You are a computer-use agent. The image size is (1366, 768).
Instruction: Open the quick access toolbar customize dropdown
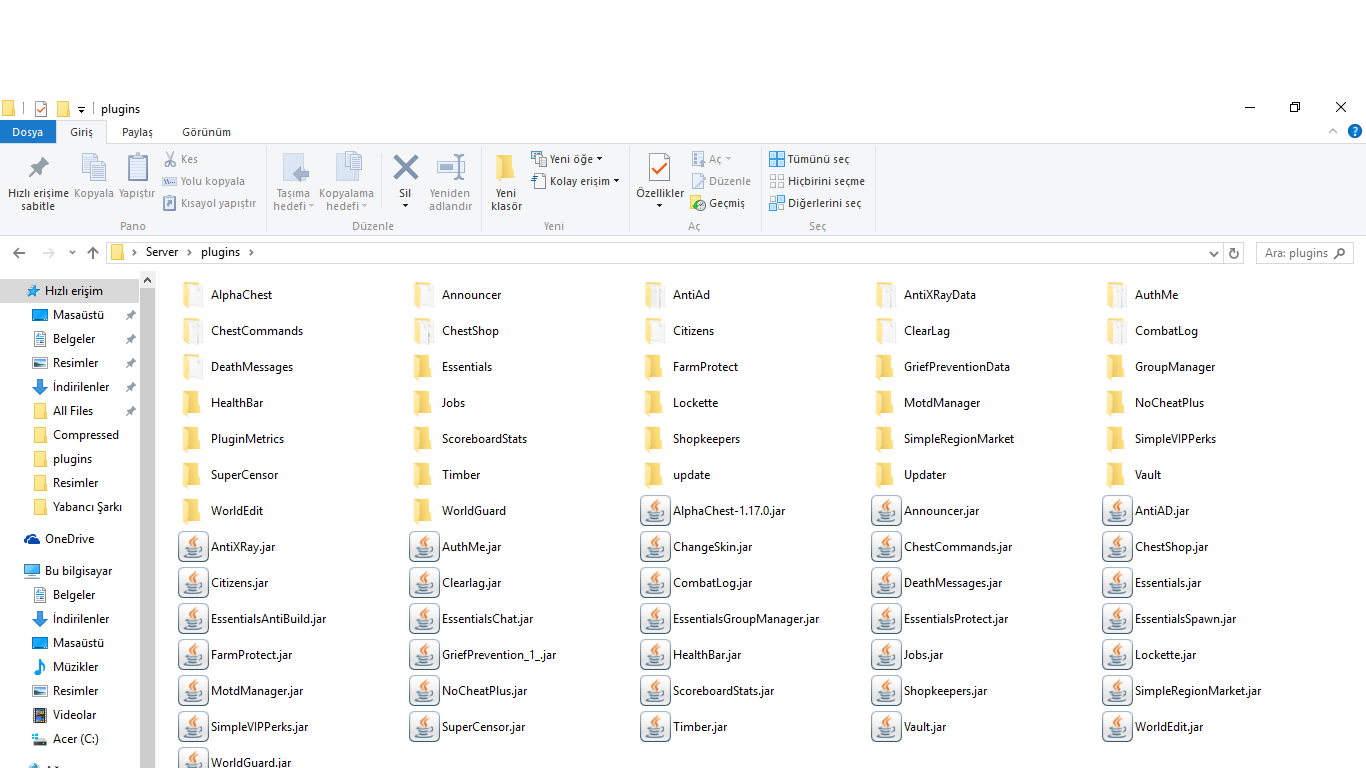(x=82, y=110)
